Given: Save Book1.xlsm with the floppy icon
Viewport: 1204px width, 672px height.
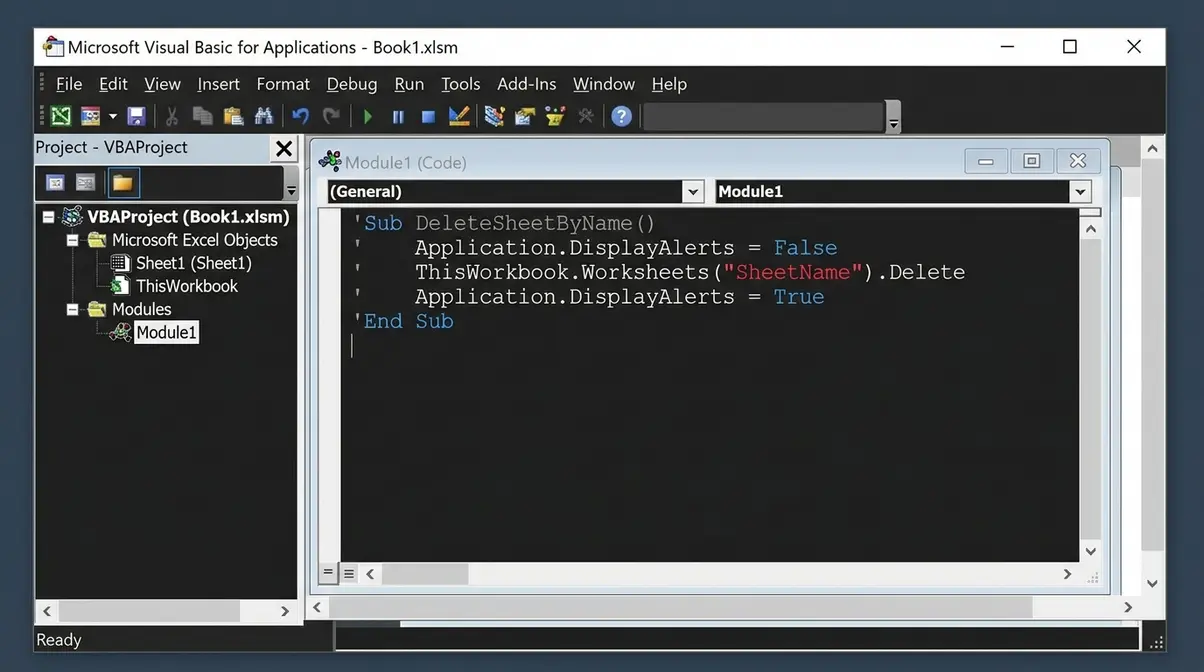Looking at the screenshot, I should point(136,116).
